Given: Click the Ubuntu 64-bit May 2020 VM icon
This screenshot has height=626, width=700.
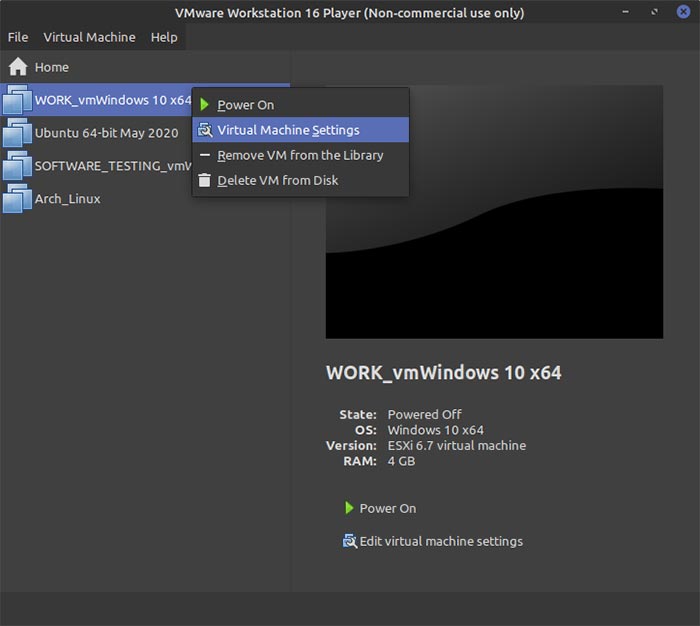Looking at the screenshot, I should pos(17,133).
